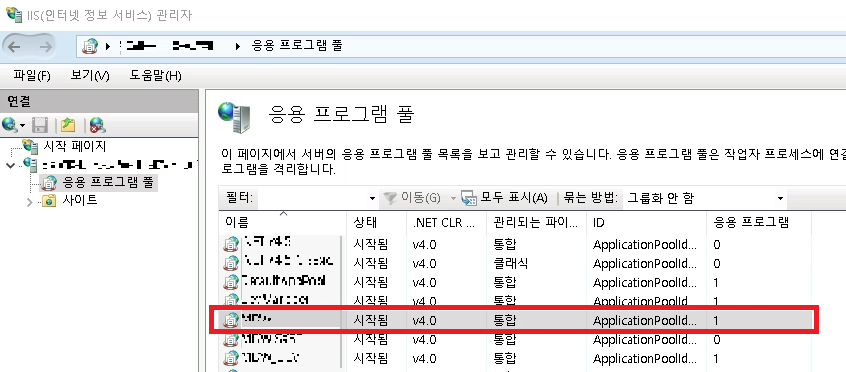Go forward with the right navigation arrow
The image size is (846, 372).
[45, 46]
